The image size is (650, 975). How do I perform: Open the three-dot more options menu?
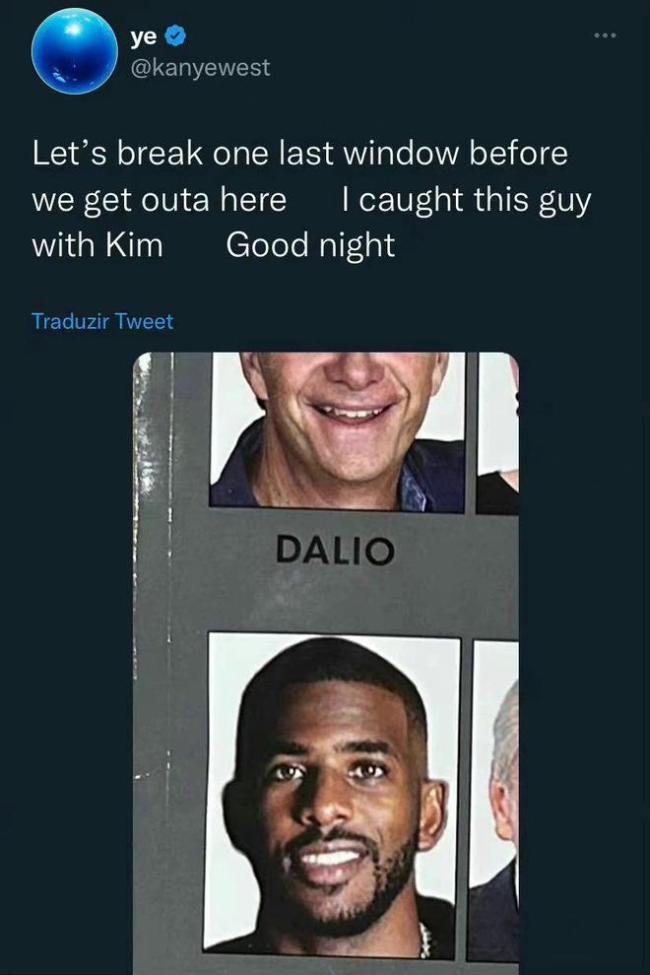[605, 35]
